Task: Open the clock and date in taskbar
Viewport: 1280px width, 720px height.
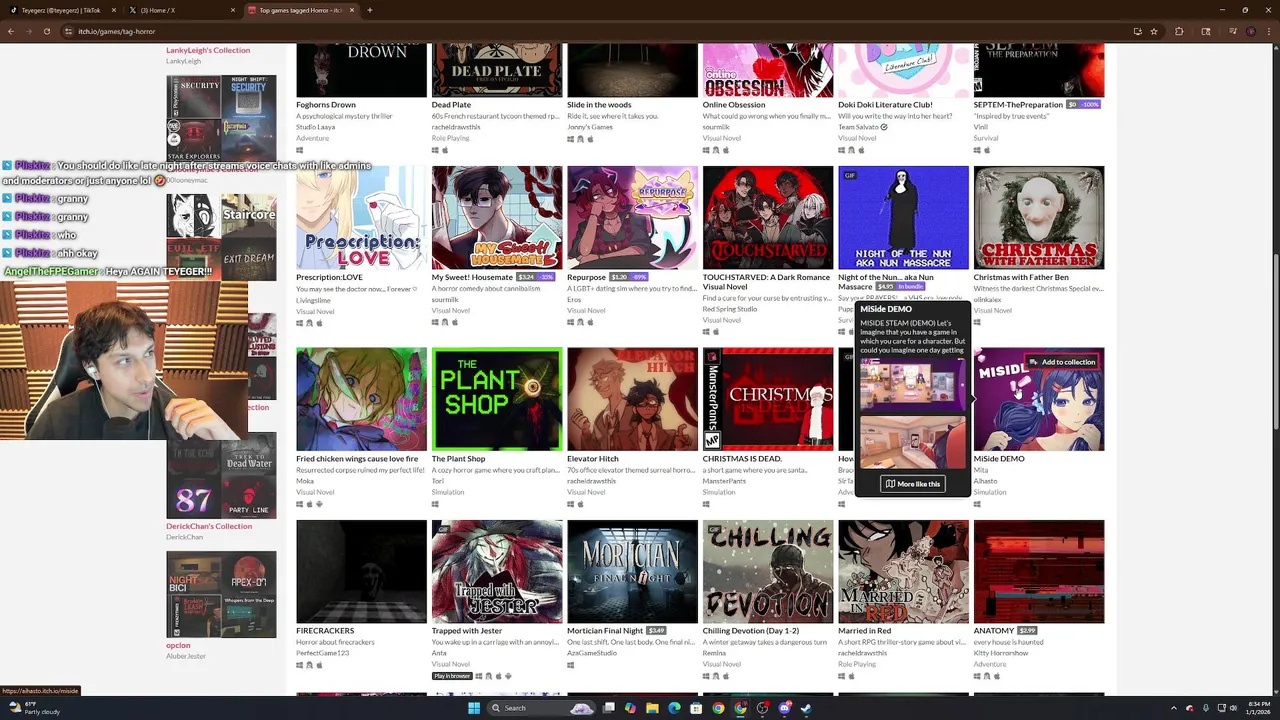Action: coord(1258,708)
